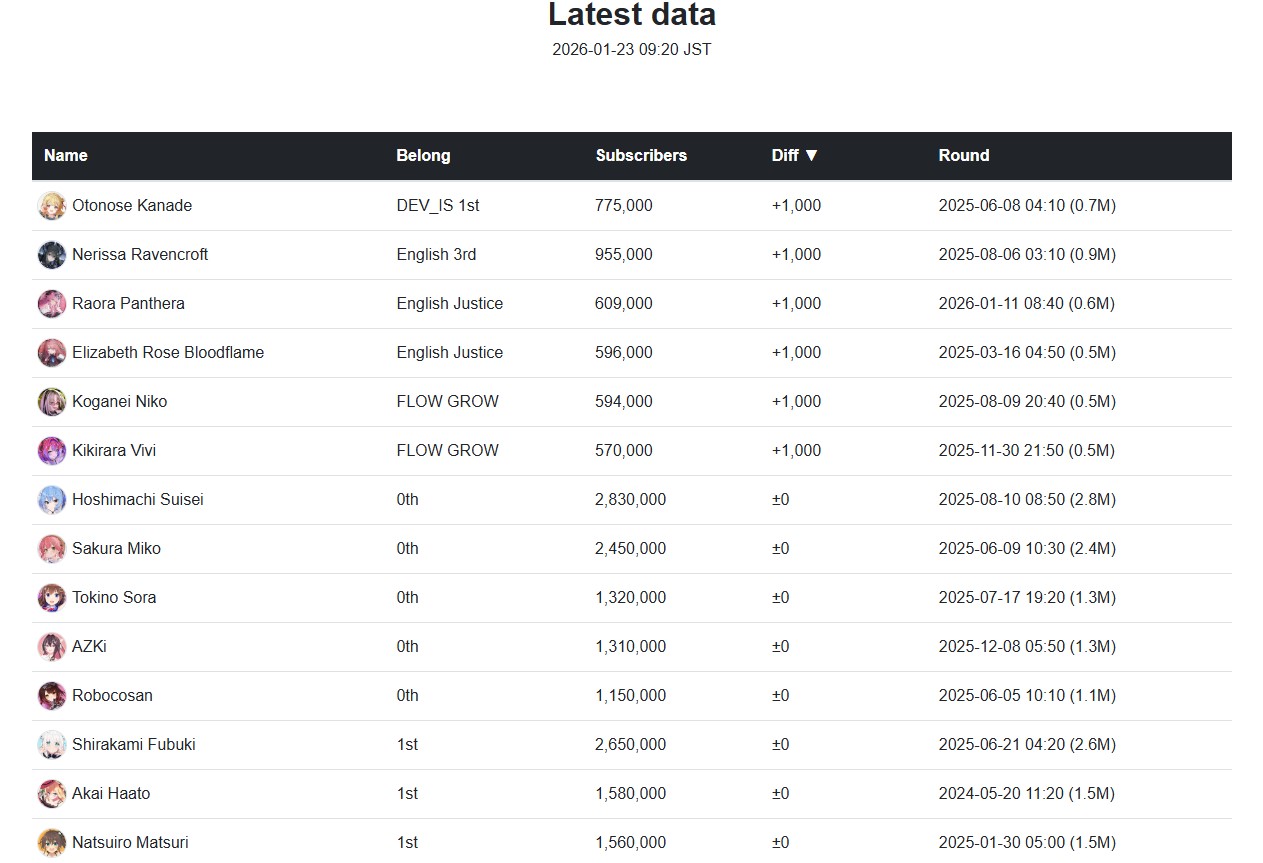Sort table by Belong column header

423,156
